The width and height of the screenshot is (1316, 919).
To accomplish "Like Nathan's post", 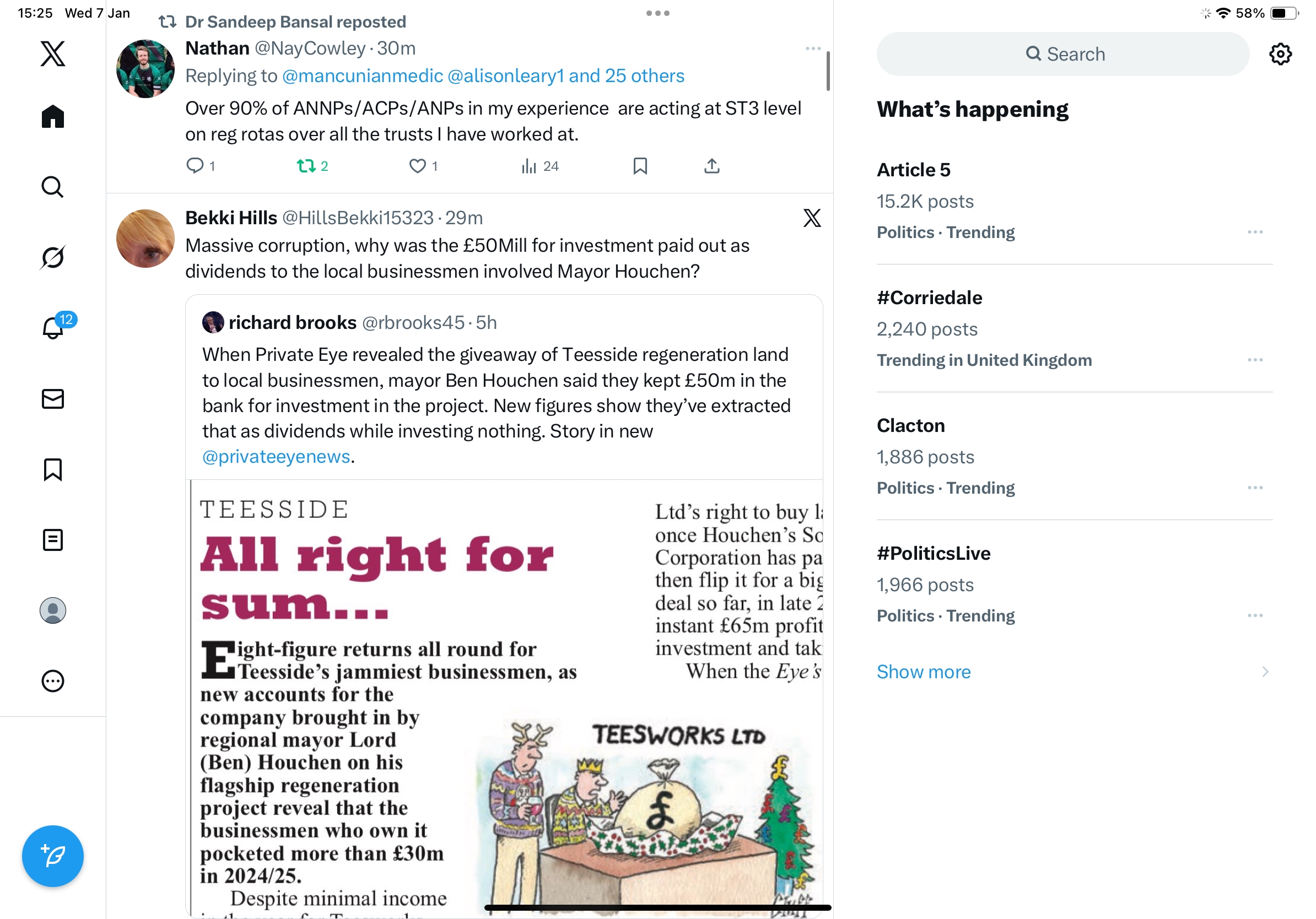I will [423, 166].
